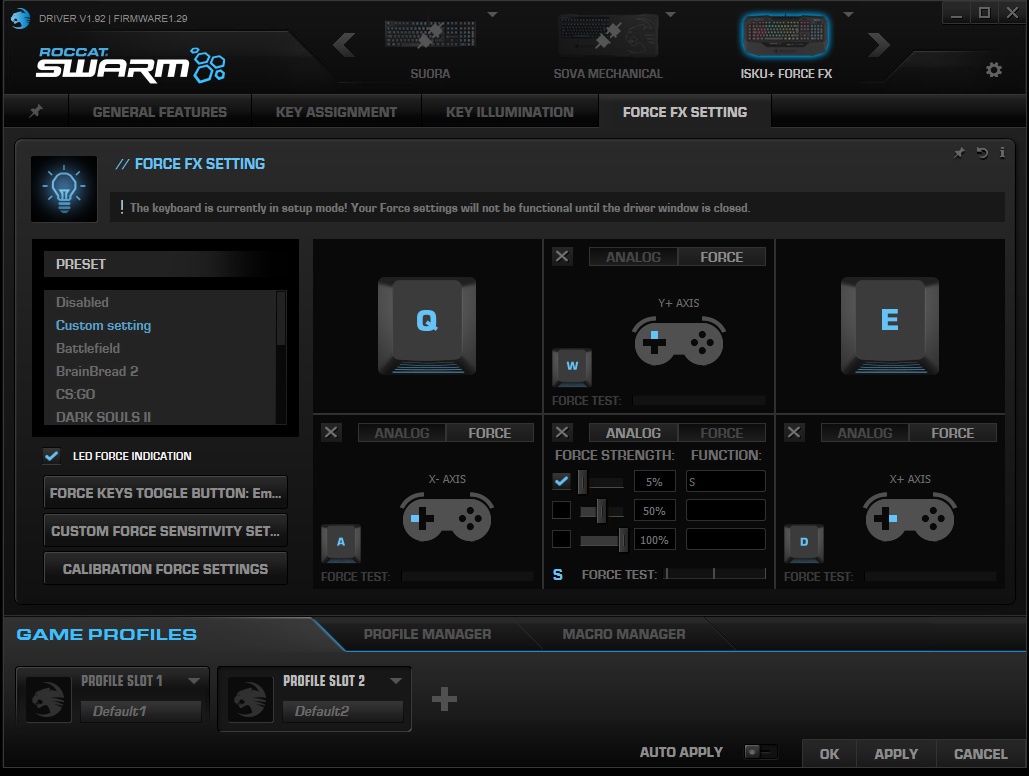The height and width of the screenshot is (776, 1029).
Task: Click the pin icon left of General Features
Action: coord(36,111)
